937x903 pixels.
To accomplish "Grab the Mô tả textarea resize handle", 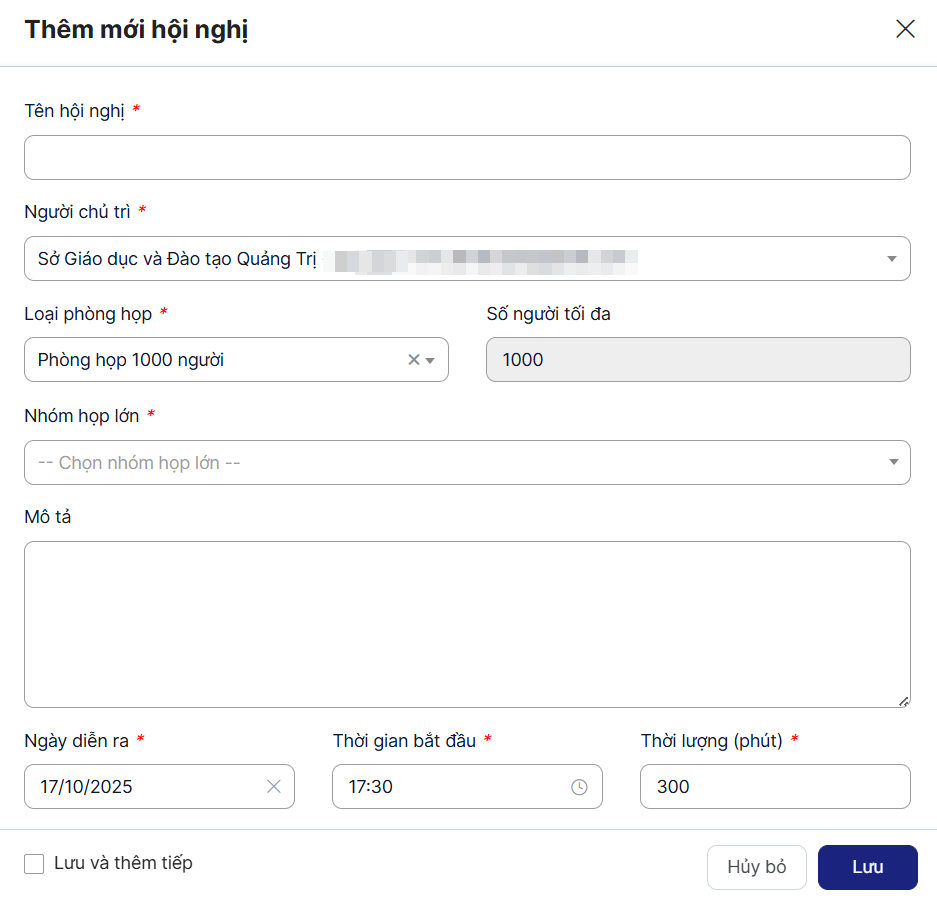I will click(x=903, y=701).
